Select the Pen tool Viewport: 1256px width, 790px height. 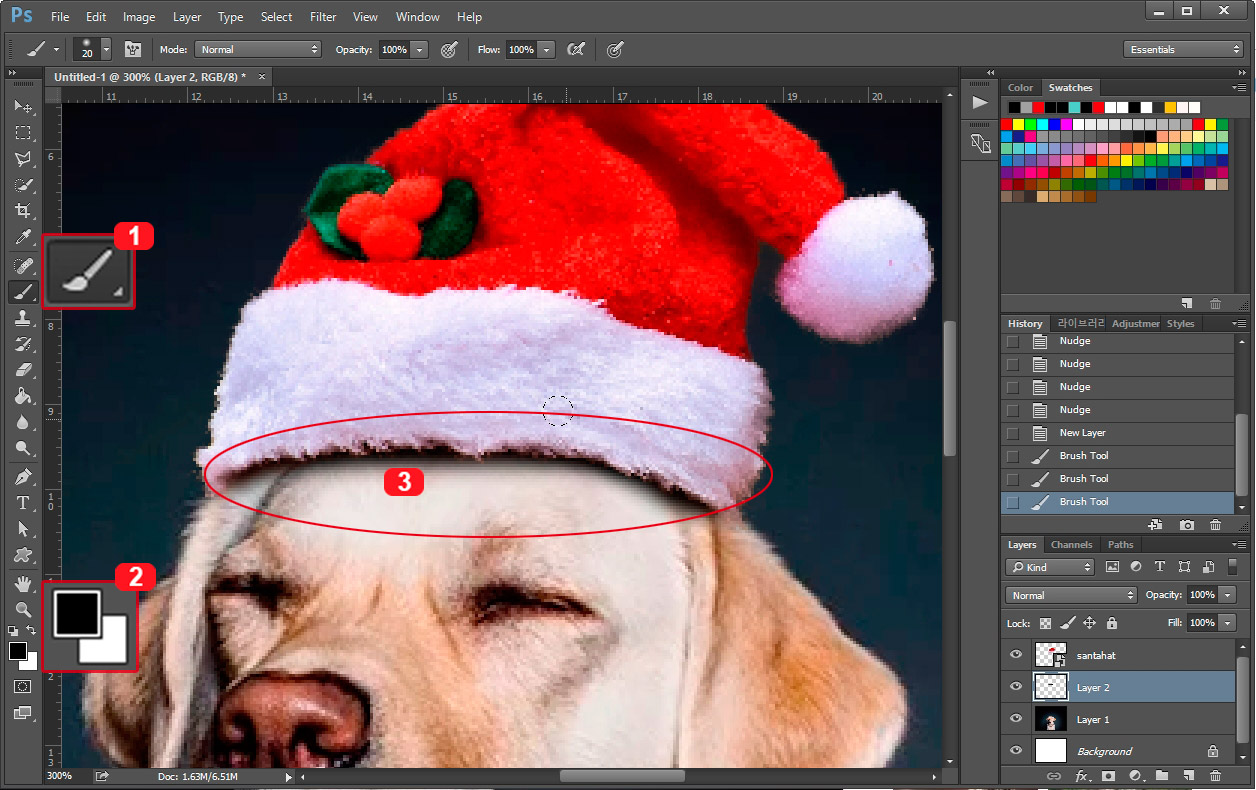pyautogui.click(x=23, y=476)
